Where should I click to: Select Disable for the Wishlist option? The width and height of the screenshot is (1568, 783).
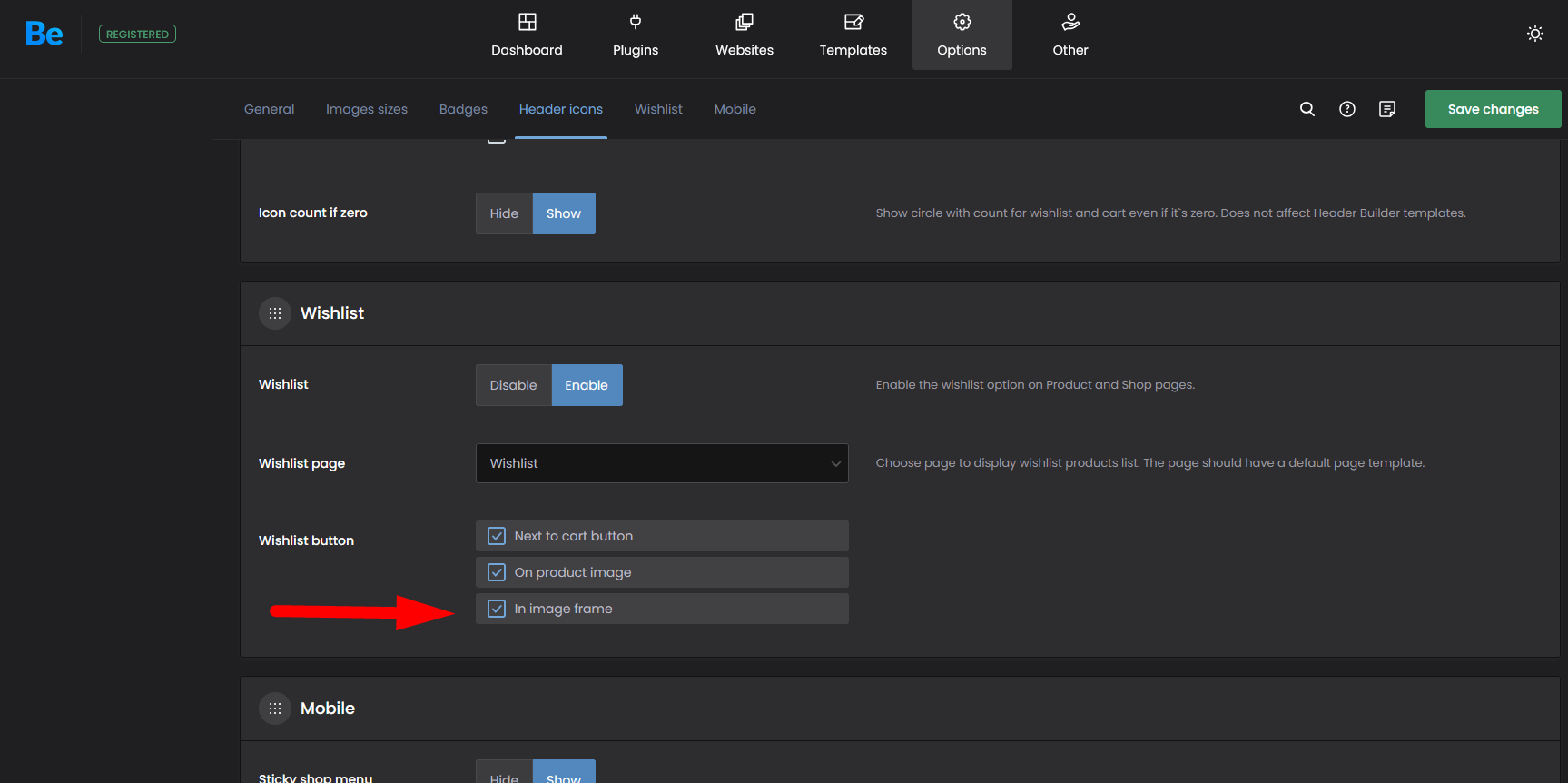click(x=513, y=385)
